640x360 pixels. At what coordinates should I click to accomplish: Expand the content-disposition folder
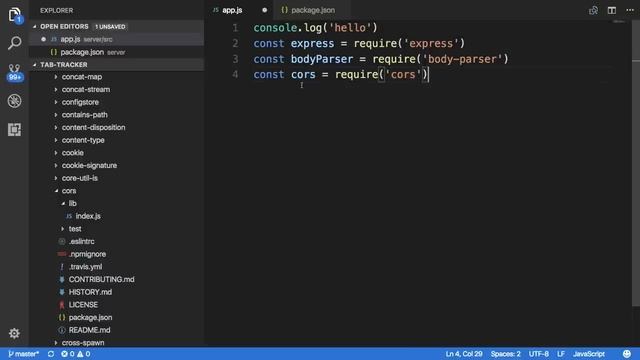click(93, 127)
